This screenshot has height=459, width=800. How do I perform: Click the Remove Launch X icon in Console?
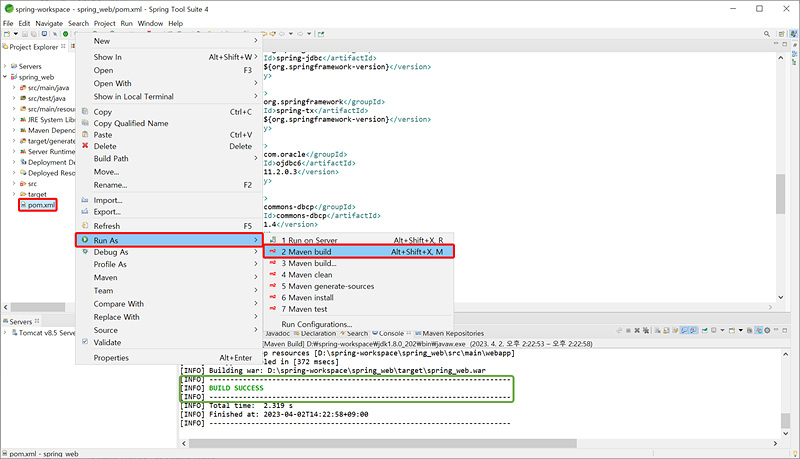pos(637,330)
